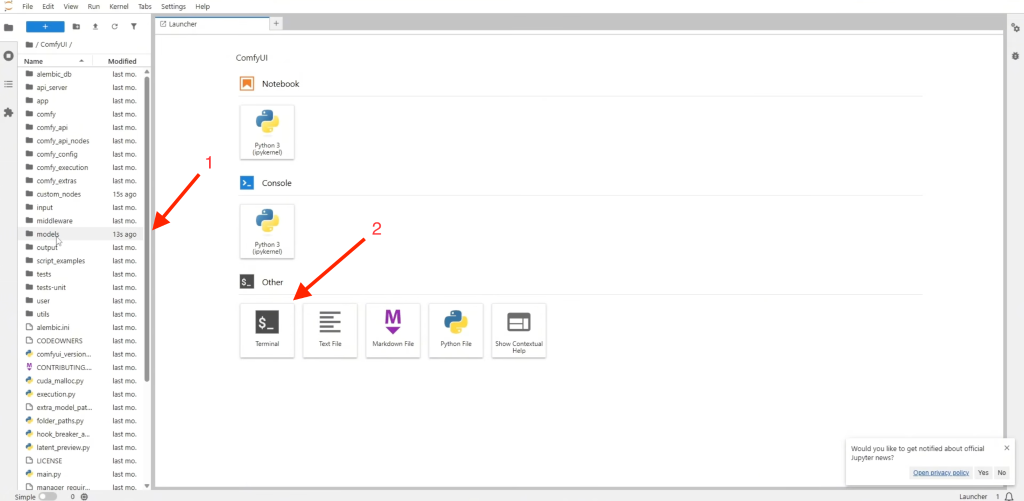Select the cuda_malloc.py file

click(x=81, y=380)
